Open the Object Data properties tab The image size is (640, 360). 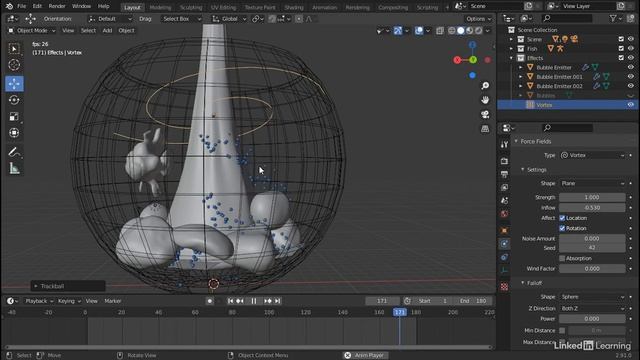pyautogui.click(x=504, y=270)
